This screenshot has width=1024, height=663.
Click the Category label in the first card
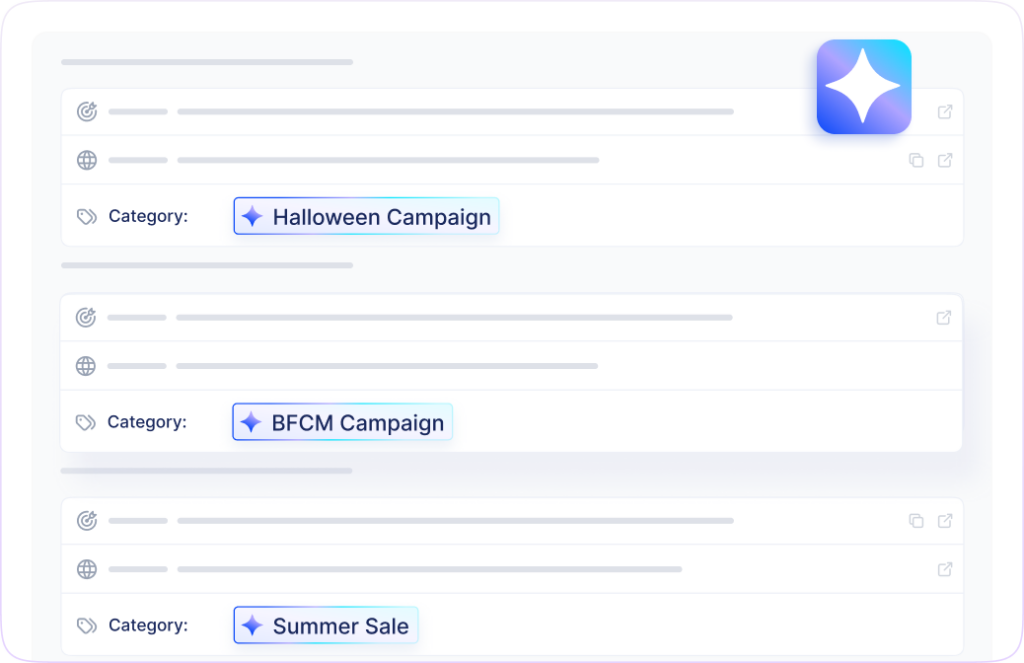[x=148, y=216]
